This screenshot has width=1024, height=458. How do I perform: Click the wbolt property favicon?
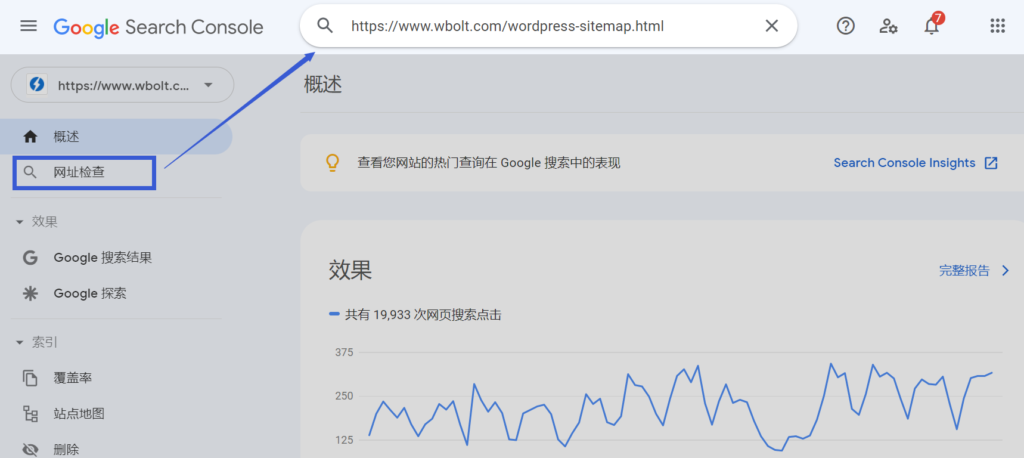(x=37, y=85)
